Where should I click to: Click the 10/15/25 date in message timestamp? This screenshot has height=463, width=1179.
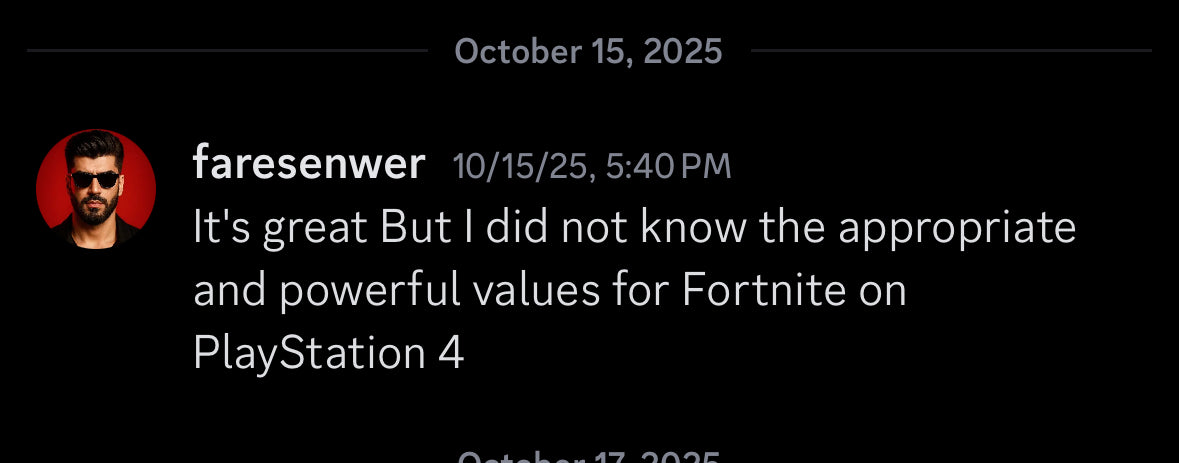(x=521, y=166)
